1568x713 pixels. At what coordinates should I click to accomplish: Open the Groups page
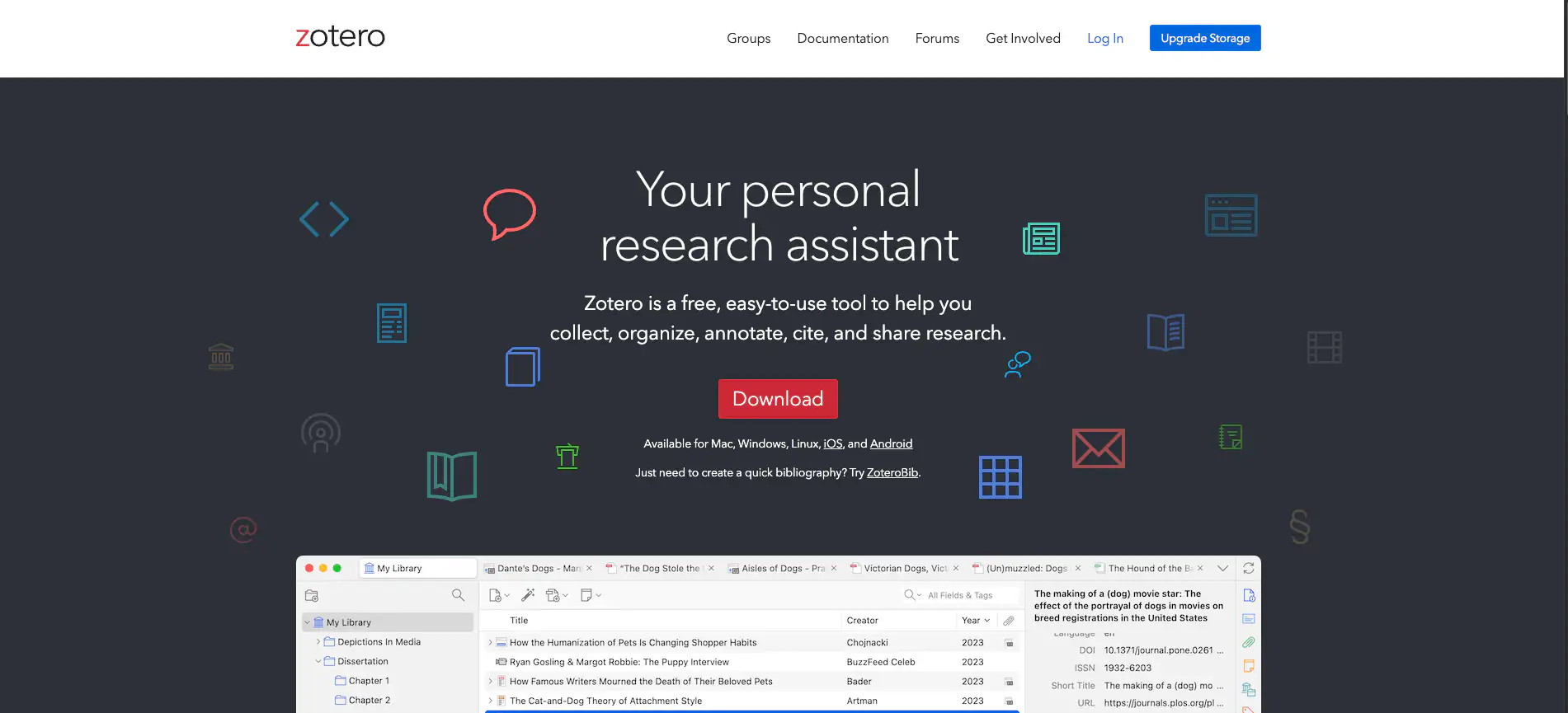(748, 38)
